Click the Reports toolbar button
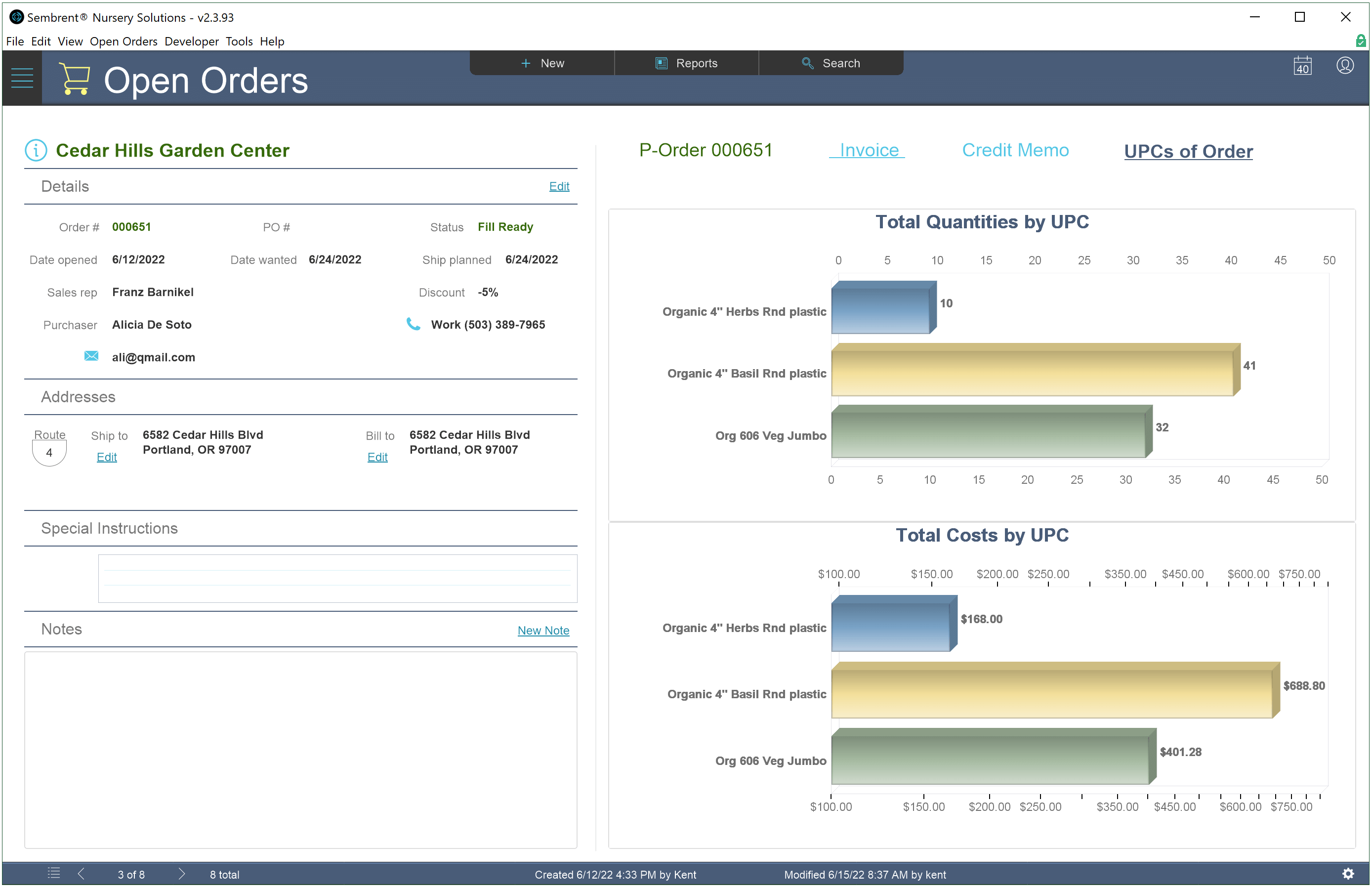 [686, 63]
